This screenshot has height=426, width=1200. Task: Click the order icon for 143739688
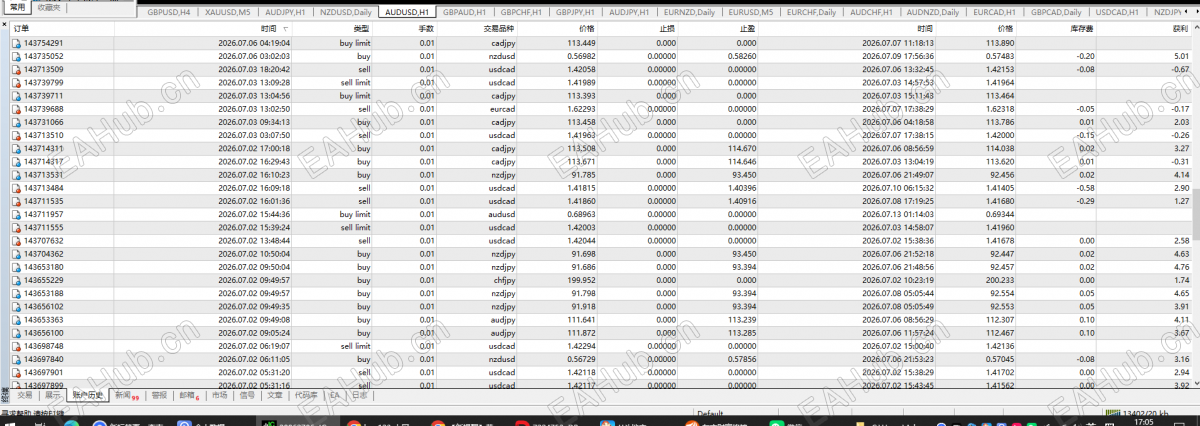pos(16,109)
